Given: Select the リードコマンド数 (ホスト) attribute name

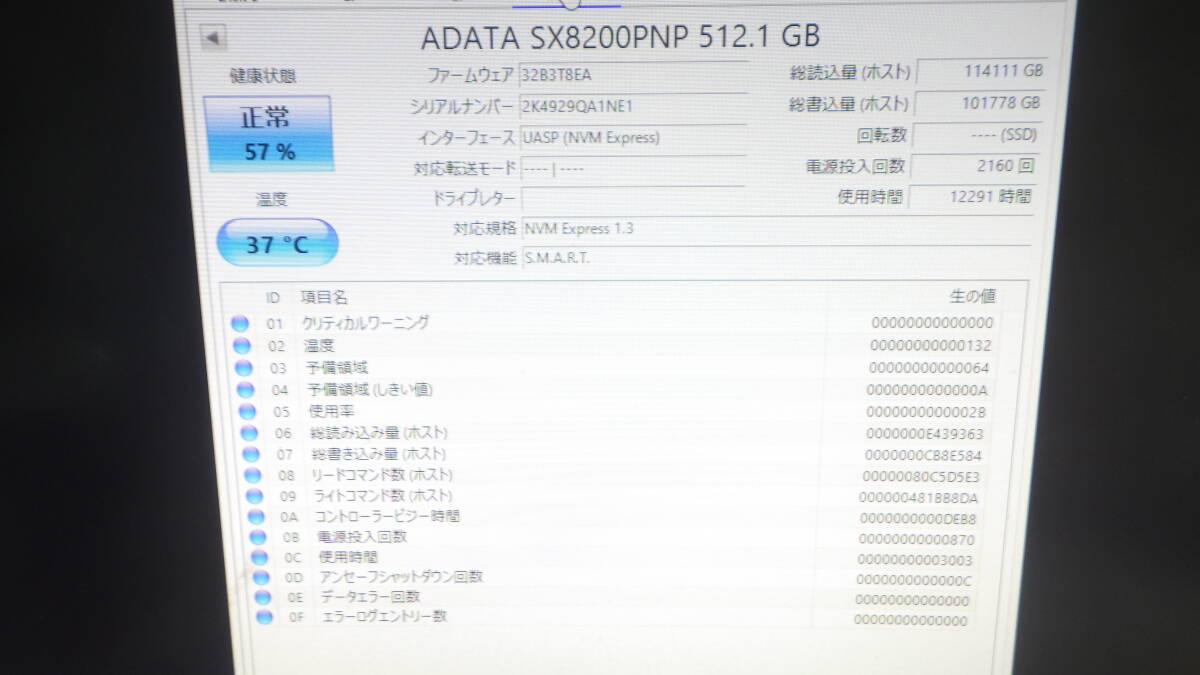Looking at the screenshot, I should [382, 475].
